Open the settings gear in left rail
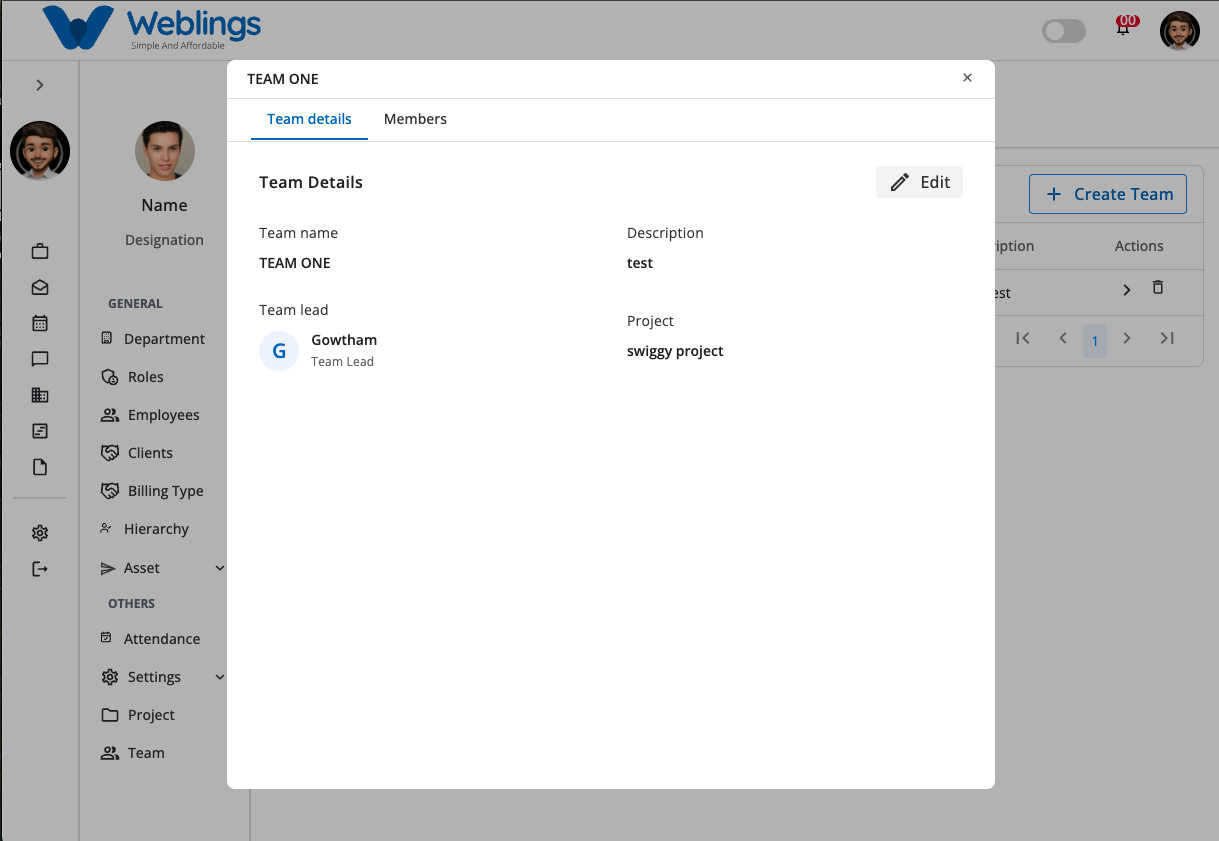 [x=40, y=533]
